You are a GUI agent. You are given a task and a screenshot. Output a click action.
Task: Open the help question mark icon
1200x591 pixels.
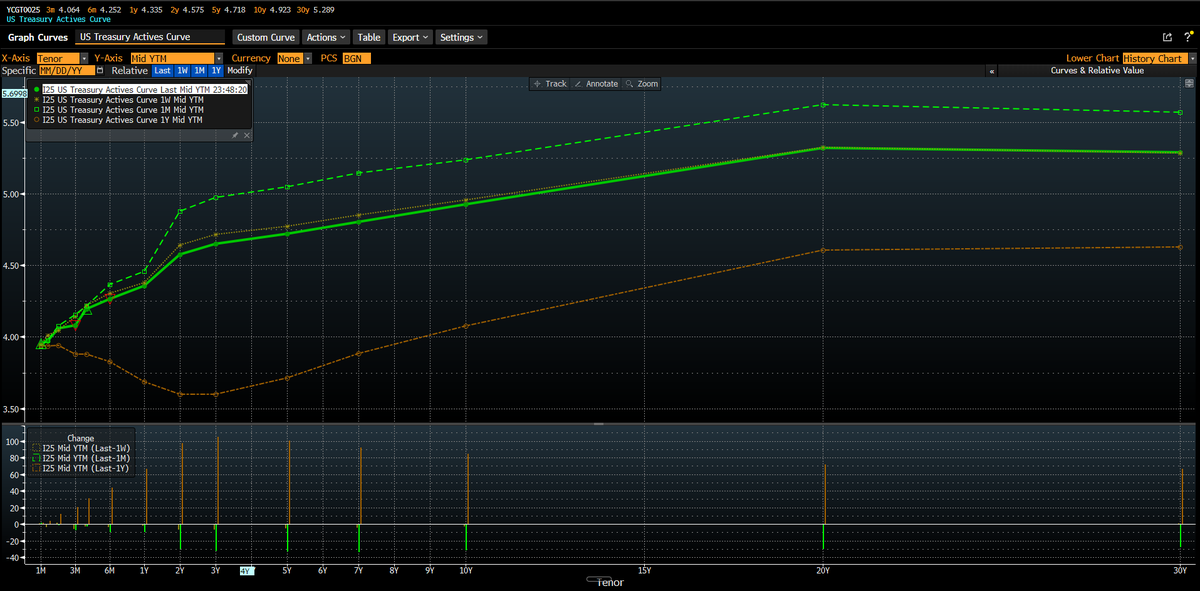1187,37
